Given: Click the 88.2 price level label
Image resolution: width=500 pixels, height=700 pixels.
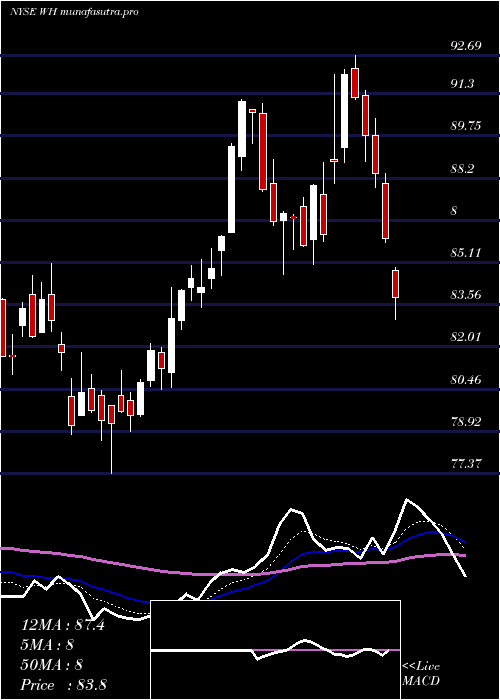Looking at the screenshot, I should 462,169.
